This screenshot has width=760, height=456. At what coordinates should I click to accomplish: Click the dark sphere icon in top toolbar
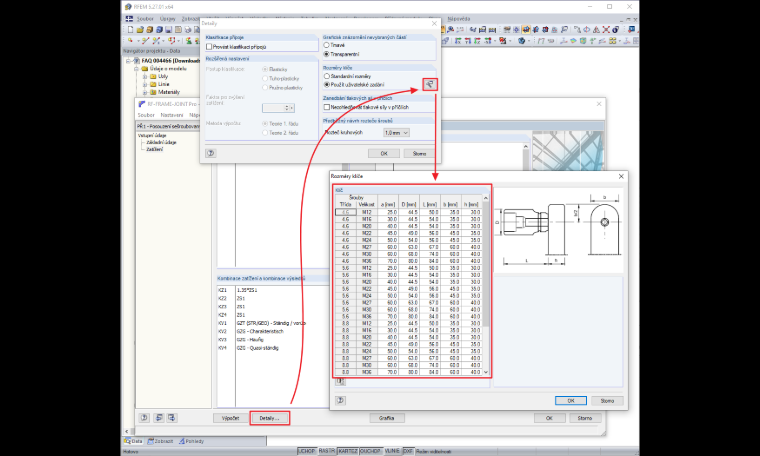616,30
